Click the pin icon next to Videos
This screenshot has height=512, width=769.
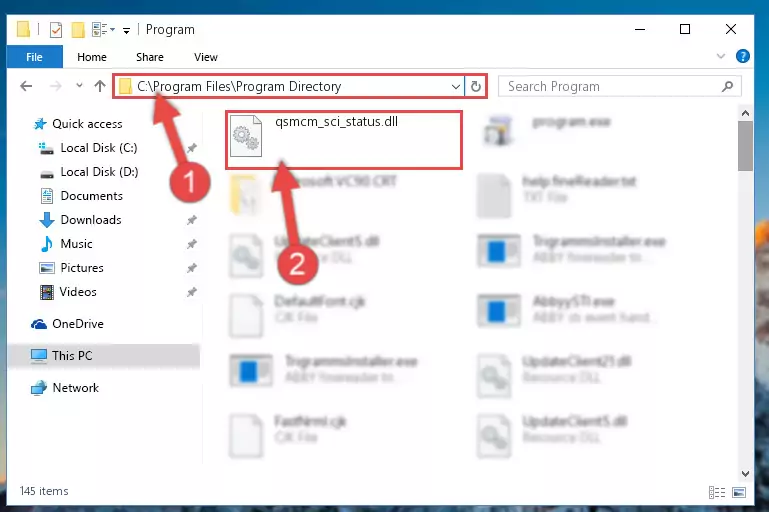click(192, 292)
